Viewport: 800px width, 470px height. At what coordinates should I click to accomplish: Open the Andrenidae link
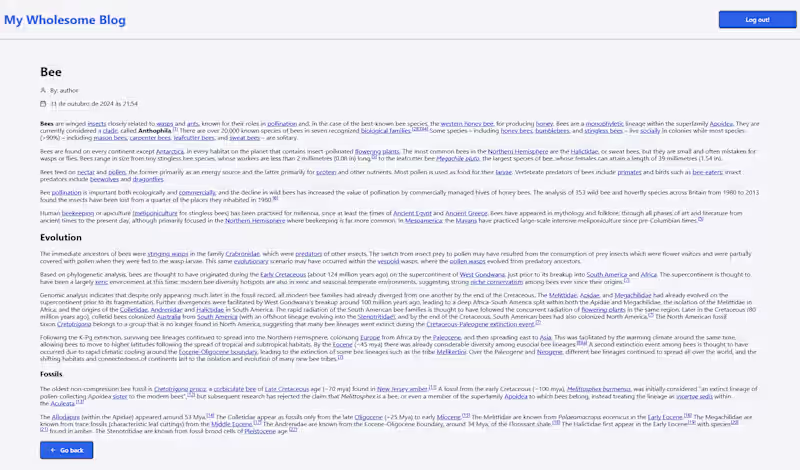tap(166, 310)
